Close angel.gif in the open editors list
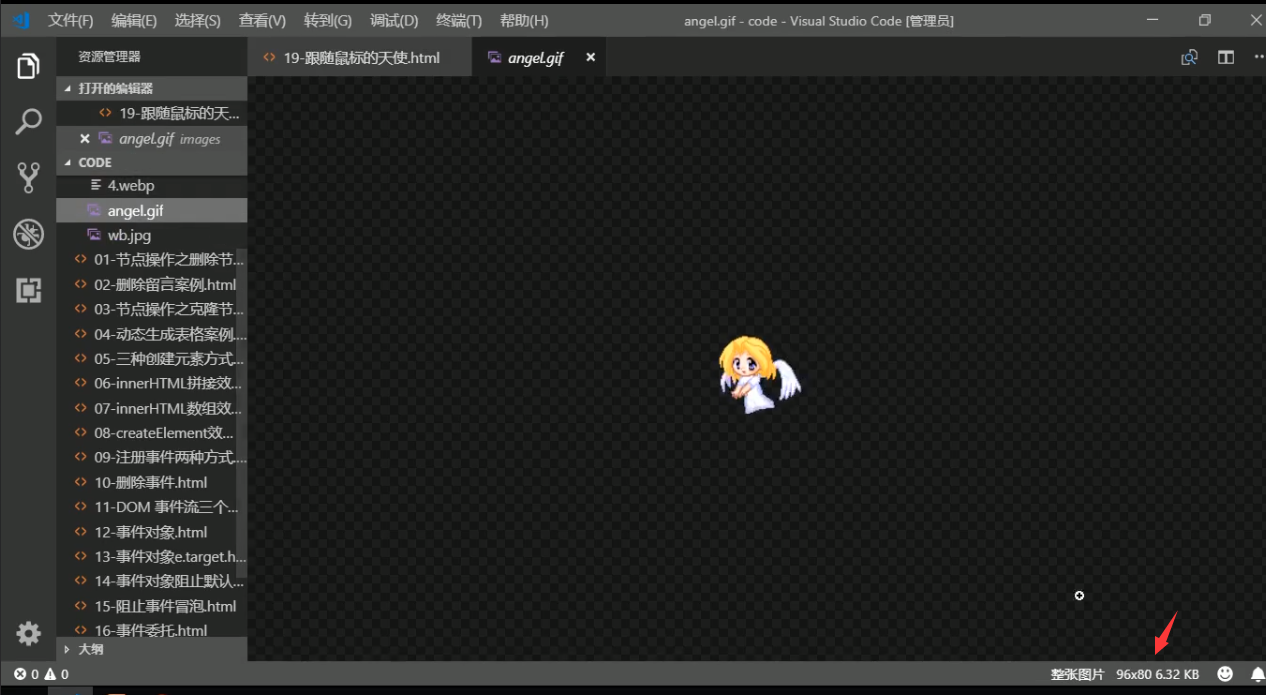Viewport: 1266px width, 695px height. point(85,139)
